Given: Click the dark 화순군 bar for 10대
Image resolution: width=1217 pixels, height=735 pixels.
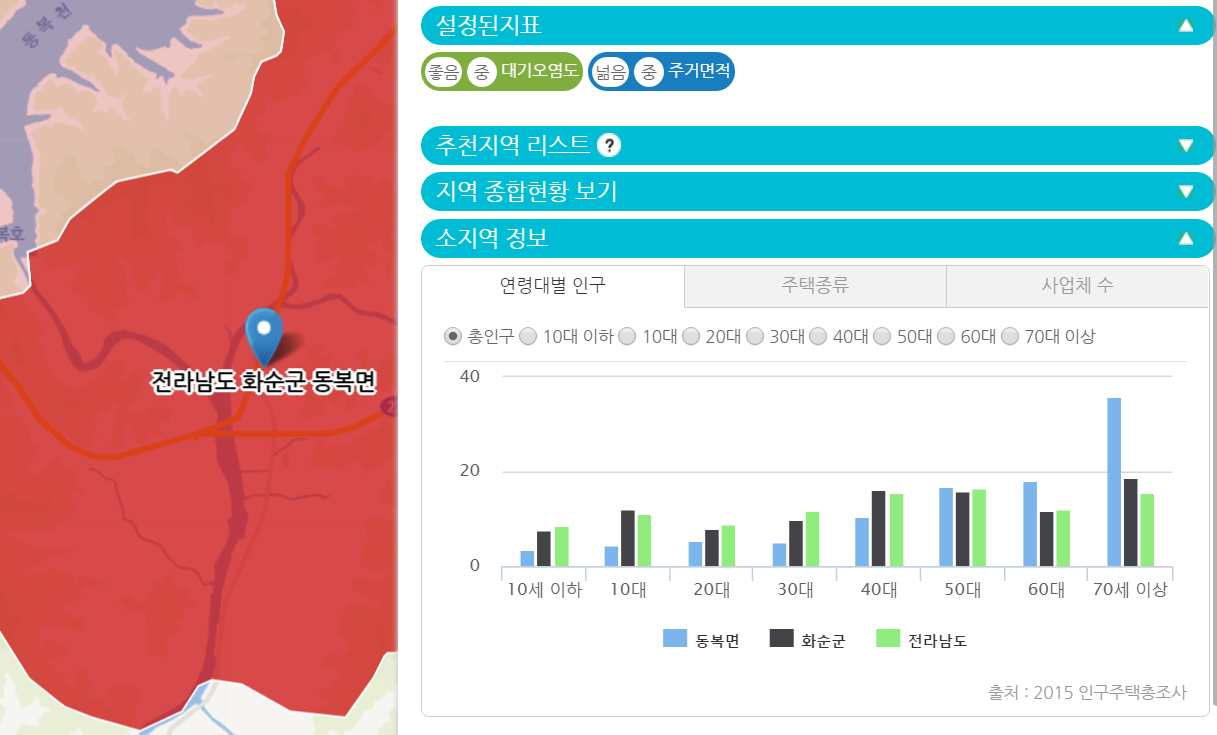Looking at the screenshot, I should click(628, 538).
